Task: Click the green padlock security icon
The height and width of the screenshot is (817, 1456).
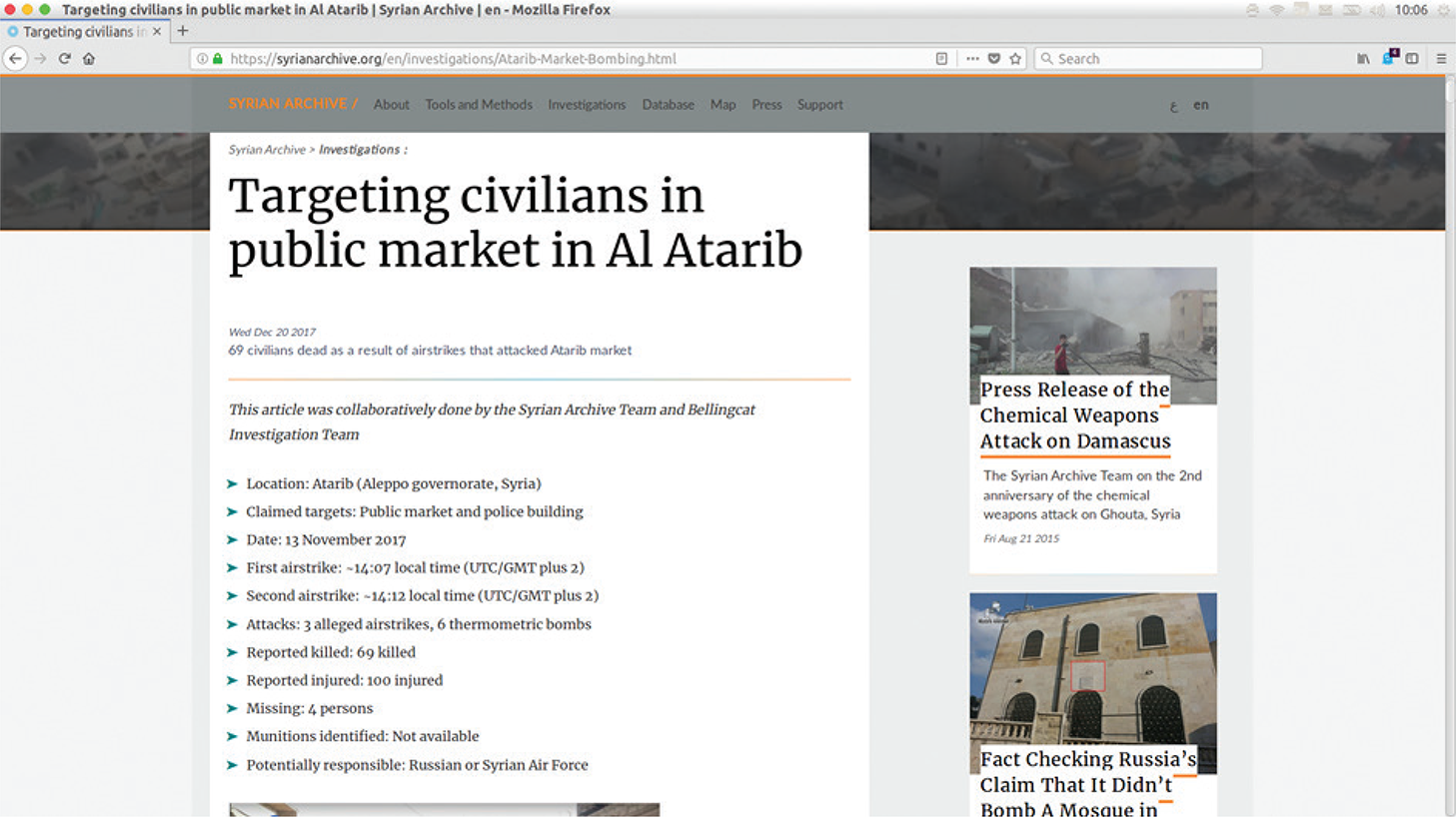Action: 218,59
